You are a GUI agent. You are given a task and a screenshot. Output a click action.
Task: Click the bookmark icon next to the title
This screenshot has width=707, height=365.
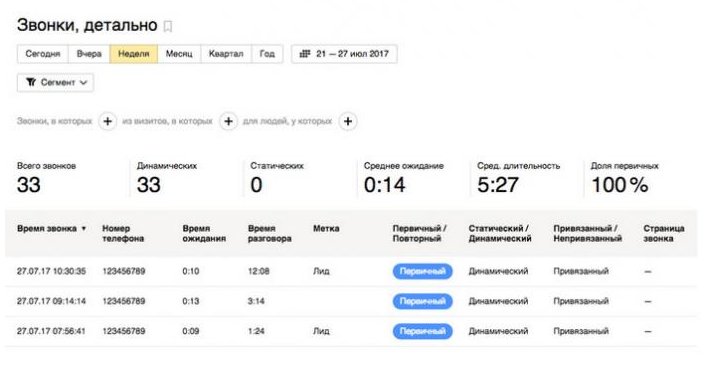coord(168,27)
